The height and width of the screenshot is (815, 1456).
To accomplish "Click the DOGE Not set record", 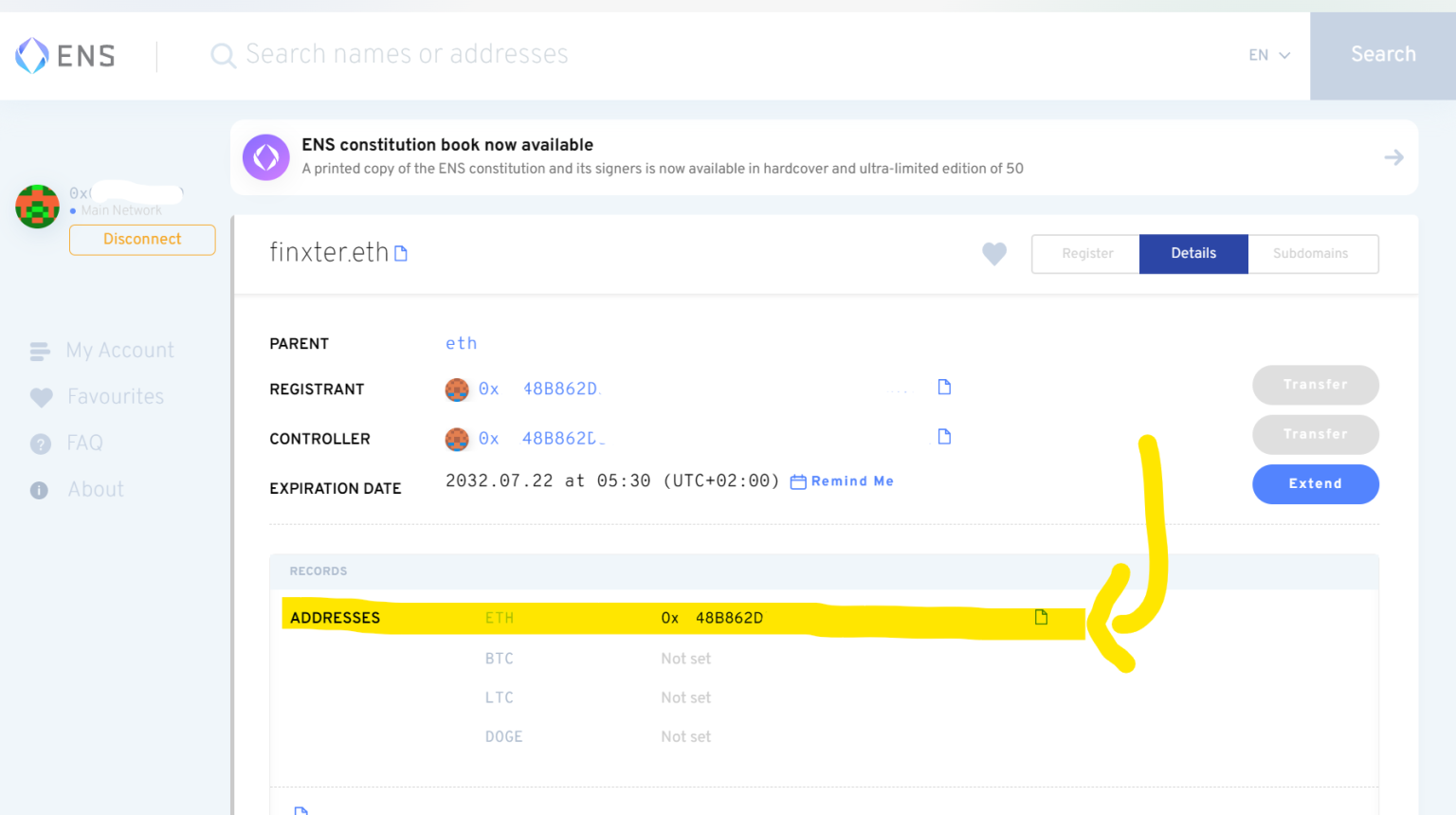I will coord(685,736).
